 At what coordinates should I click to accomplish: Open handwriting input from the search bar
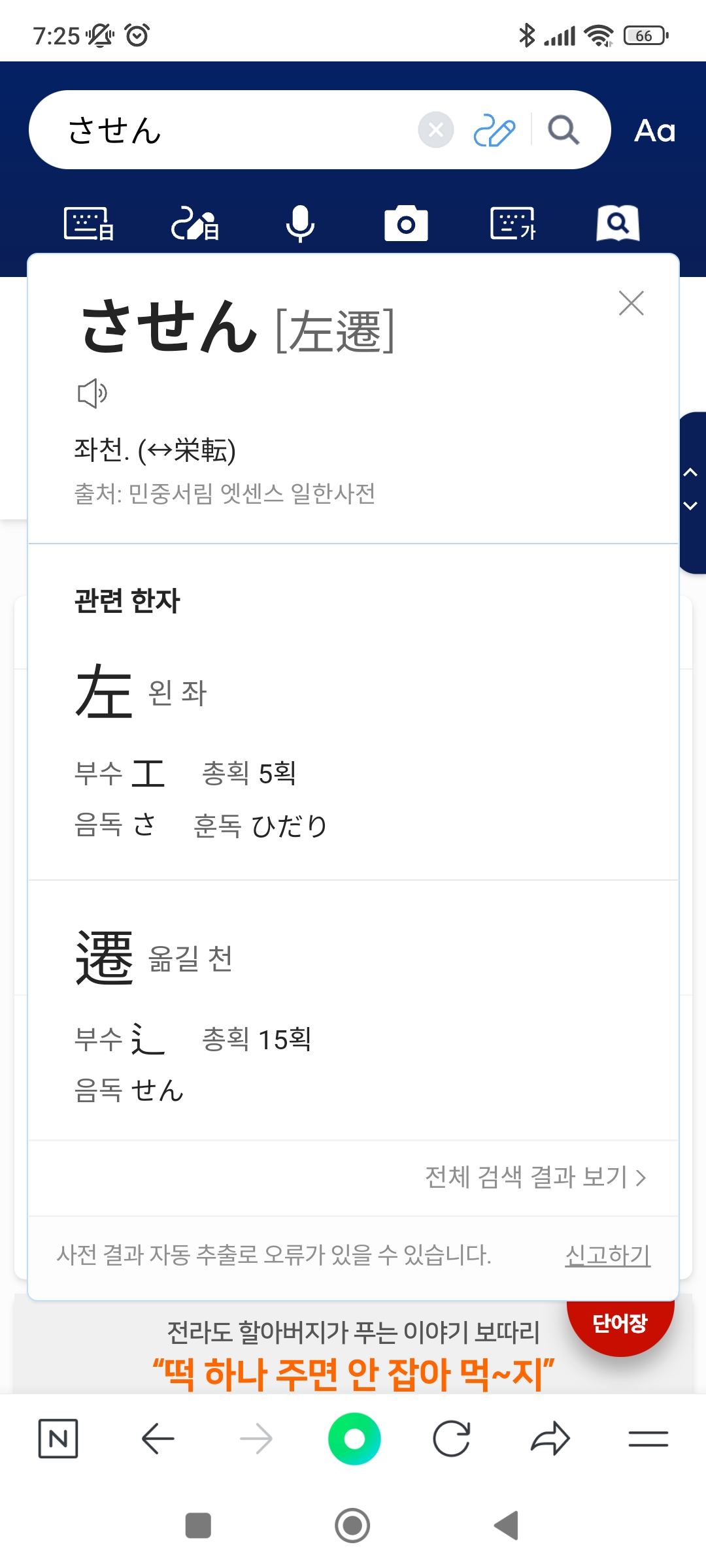tap(494, 130)
